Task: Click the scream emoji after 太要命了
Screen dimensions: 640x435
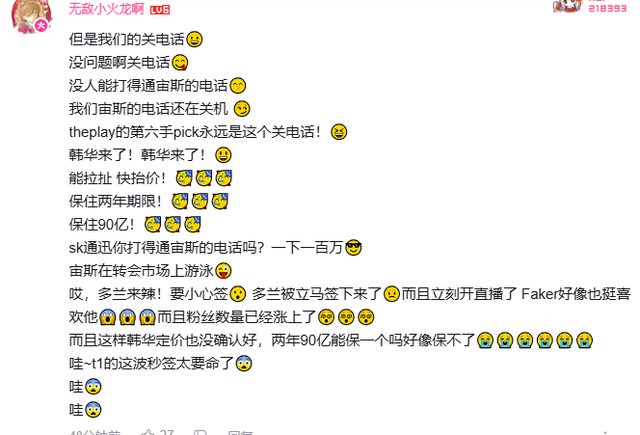Action: click(x=244, y=363)
